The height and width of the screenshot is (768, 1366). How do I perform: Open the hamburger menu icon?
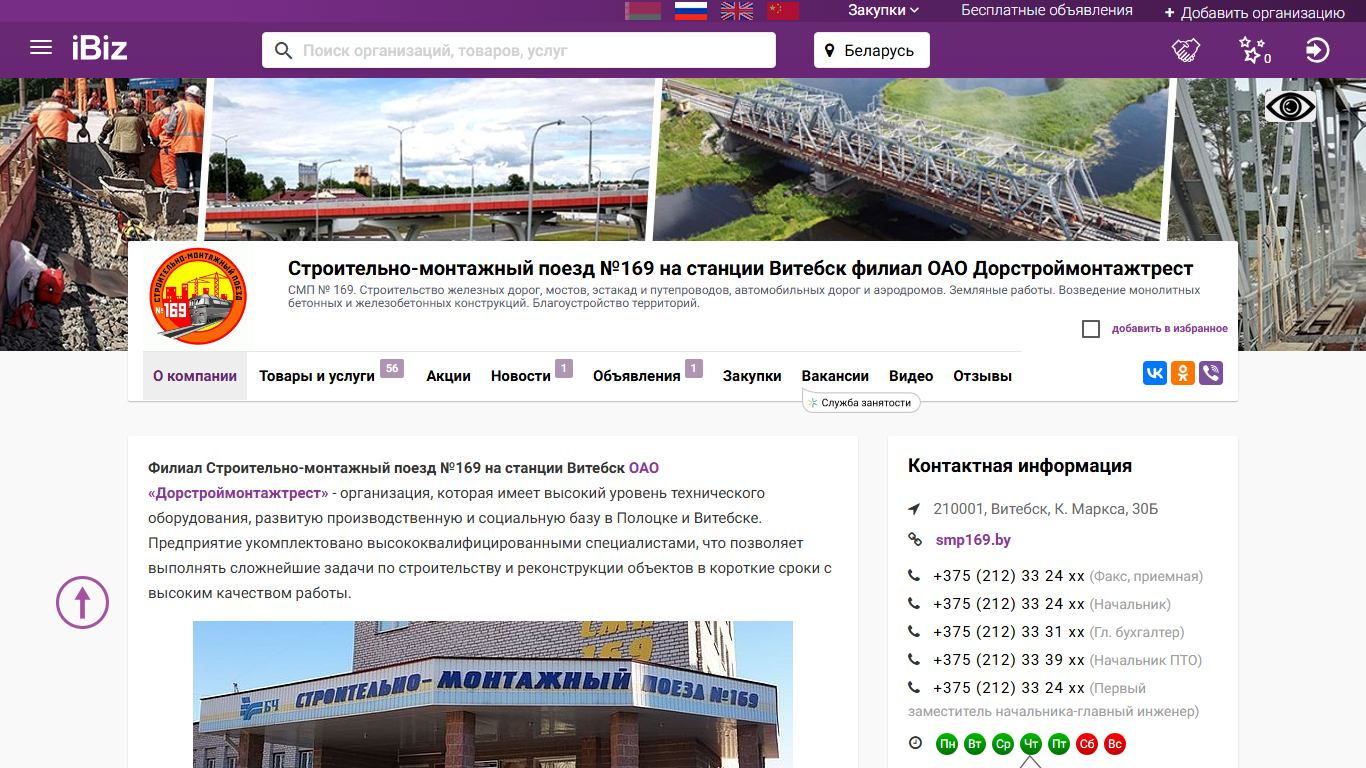coord(41,48)
